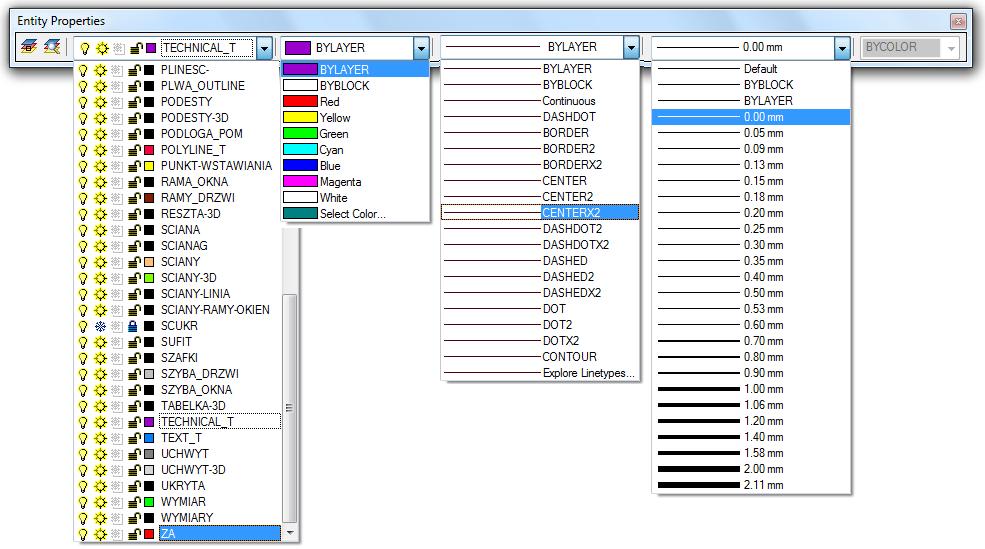
Task: Click the viewport freeze icon of the UKRYTA layer
Action: pos(117,486)
